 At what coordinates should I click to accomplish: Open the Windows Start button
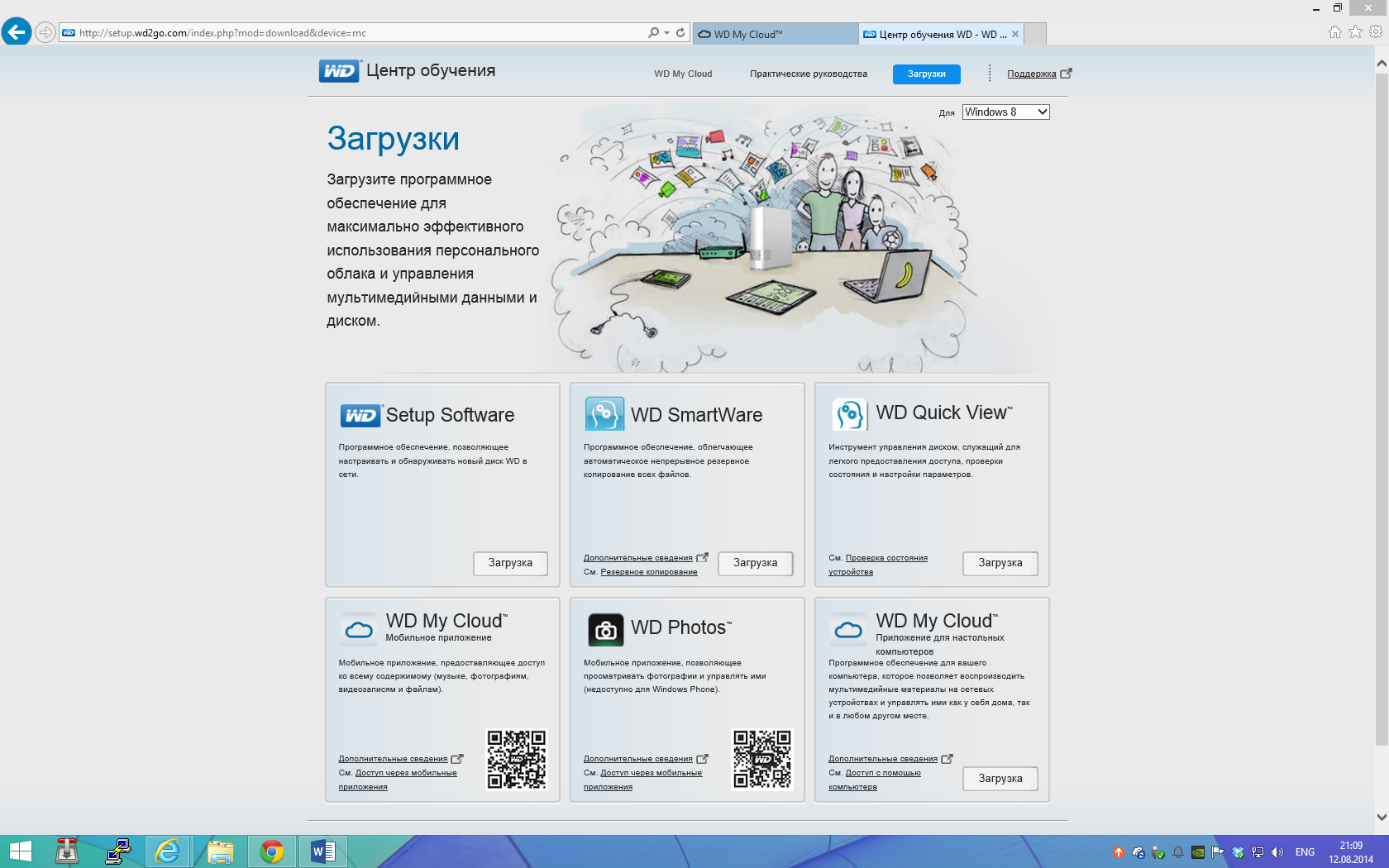coord(20,851)
